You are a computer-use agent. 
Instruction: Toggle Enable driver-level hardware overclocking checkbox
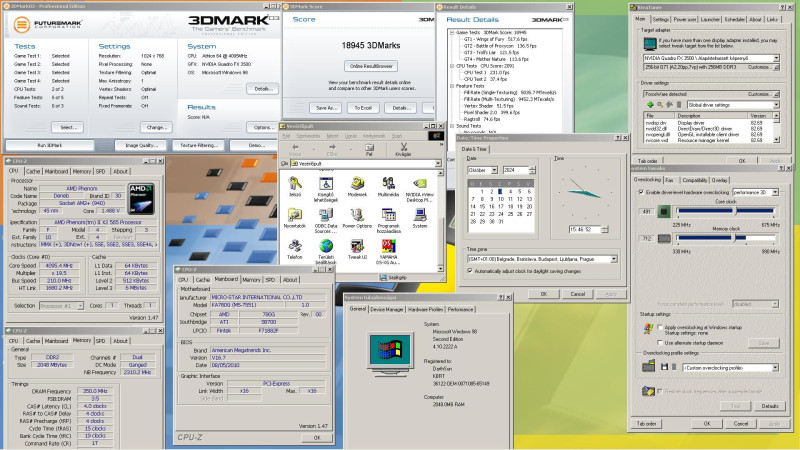[641, 192]
